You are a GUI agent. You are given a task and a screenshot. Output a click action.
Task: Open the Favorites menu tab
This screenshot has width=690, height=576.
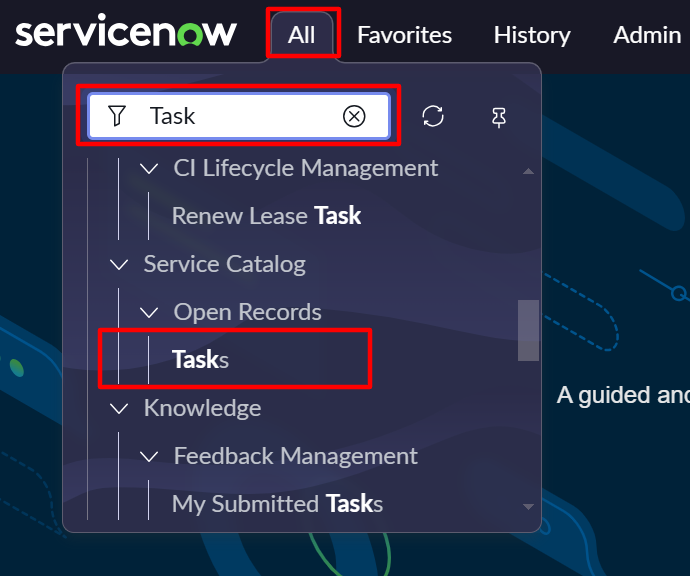pyautogui.click(x=404, y=35)
